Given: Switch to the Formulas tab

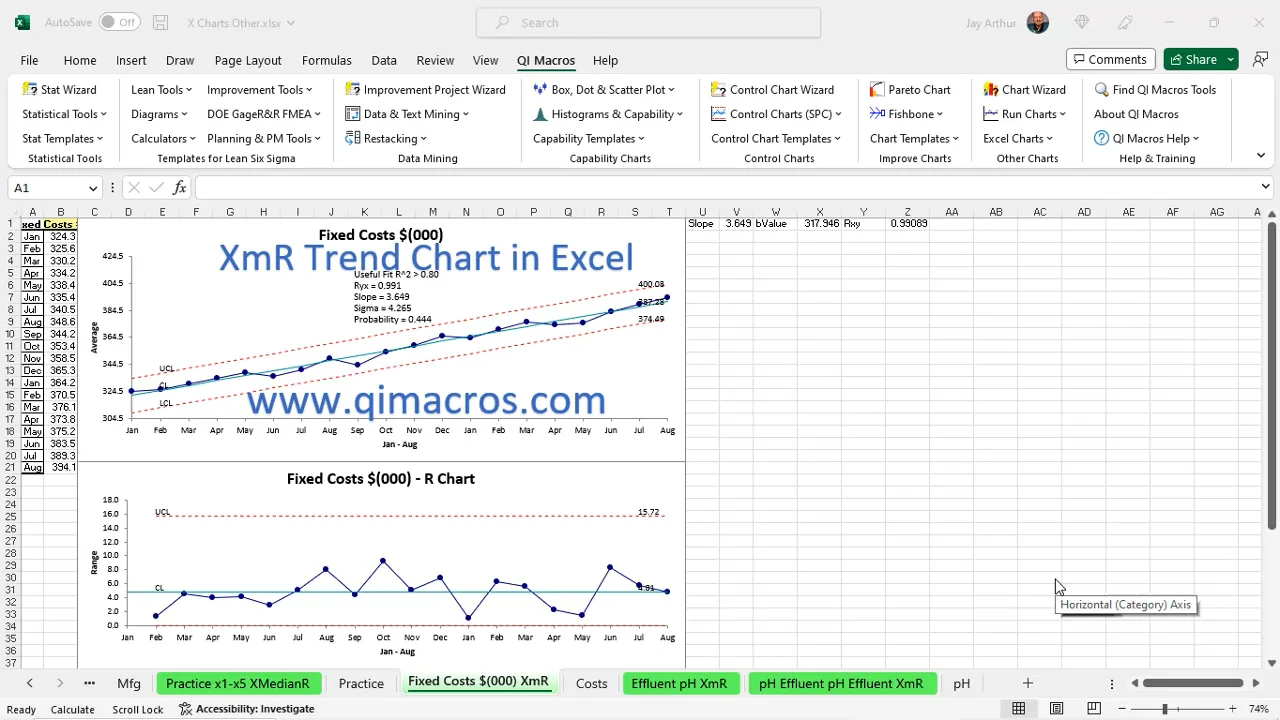Looking at the screenshot, I should click(327, 60).
